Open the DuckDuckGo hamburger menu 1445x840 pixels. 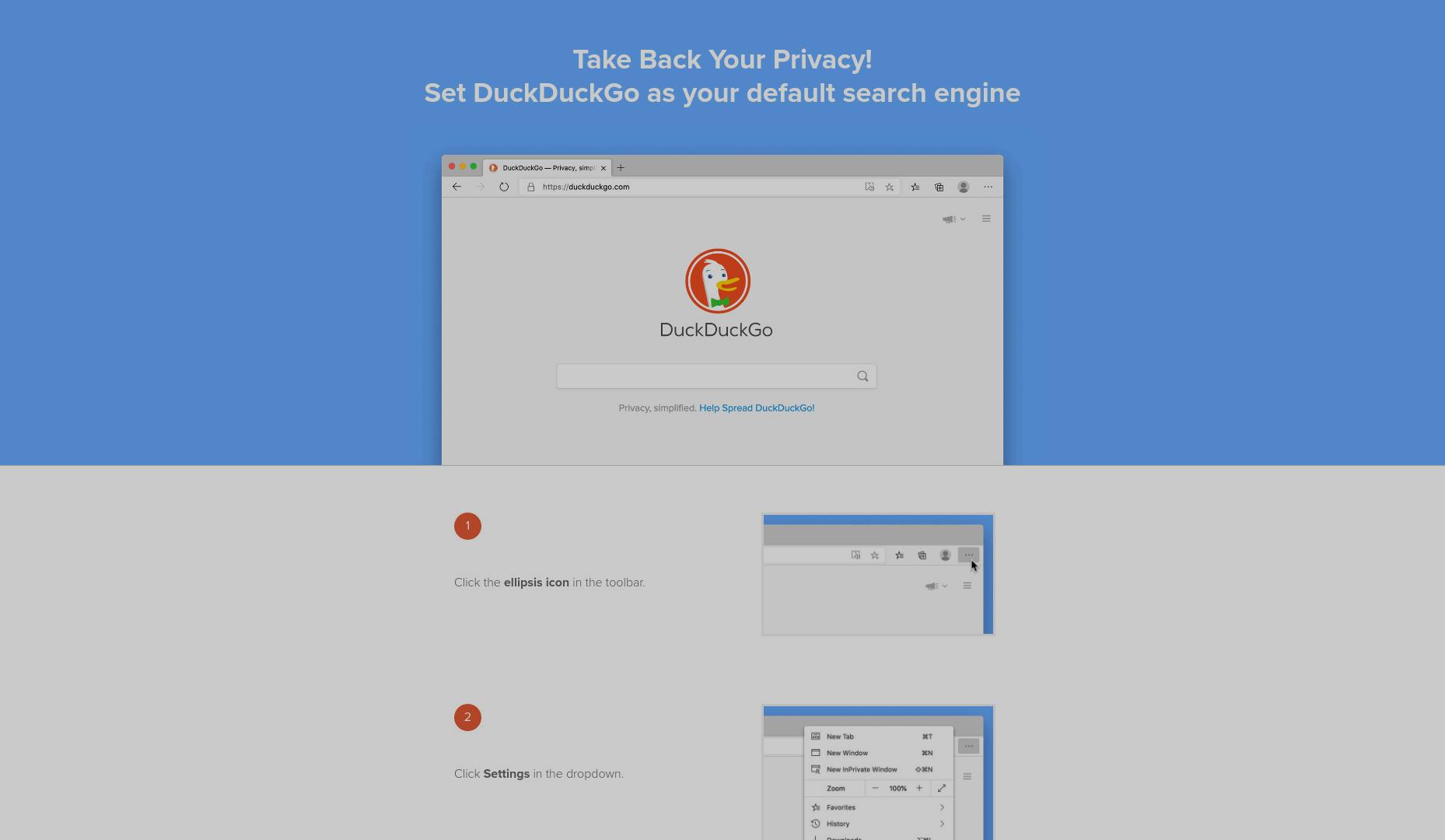coord(986,219)
